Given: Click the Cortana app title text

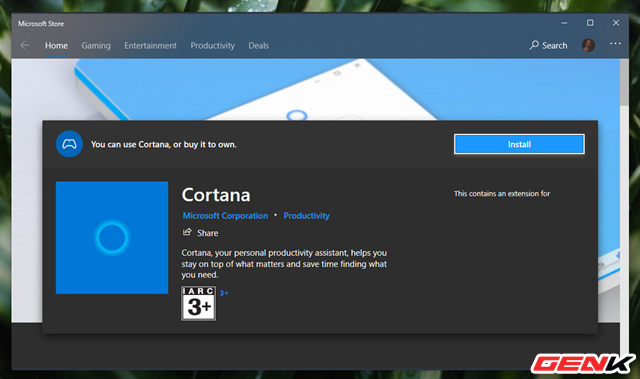Looking at the screenshot, I should coord(216,195).
